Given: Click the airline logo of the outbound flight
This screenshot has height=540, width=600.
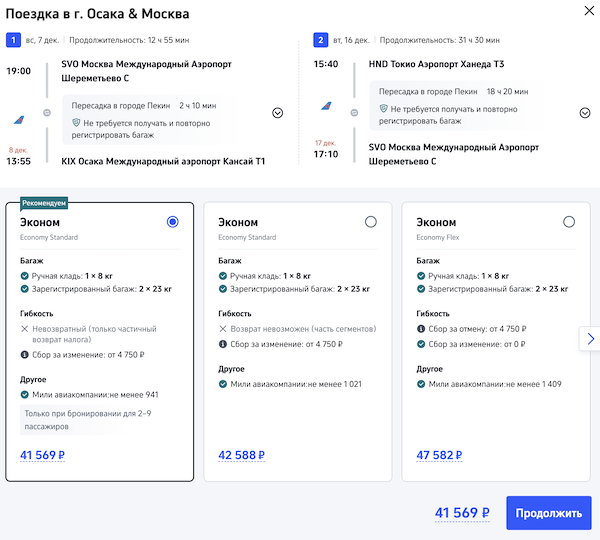Looking at the screenshot, I should coord(19,118).
